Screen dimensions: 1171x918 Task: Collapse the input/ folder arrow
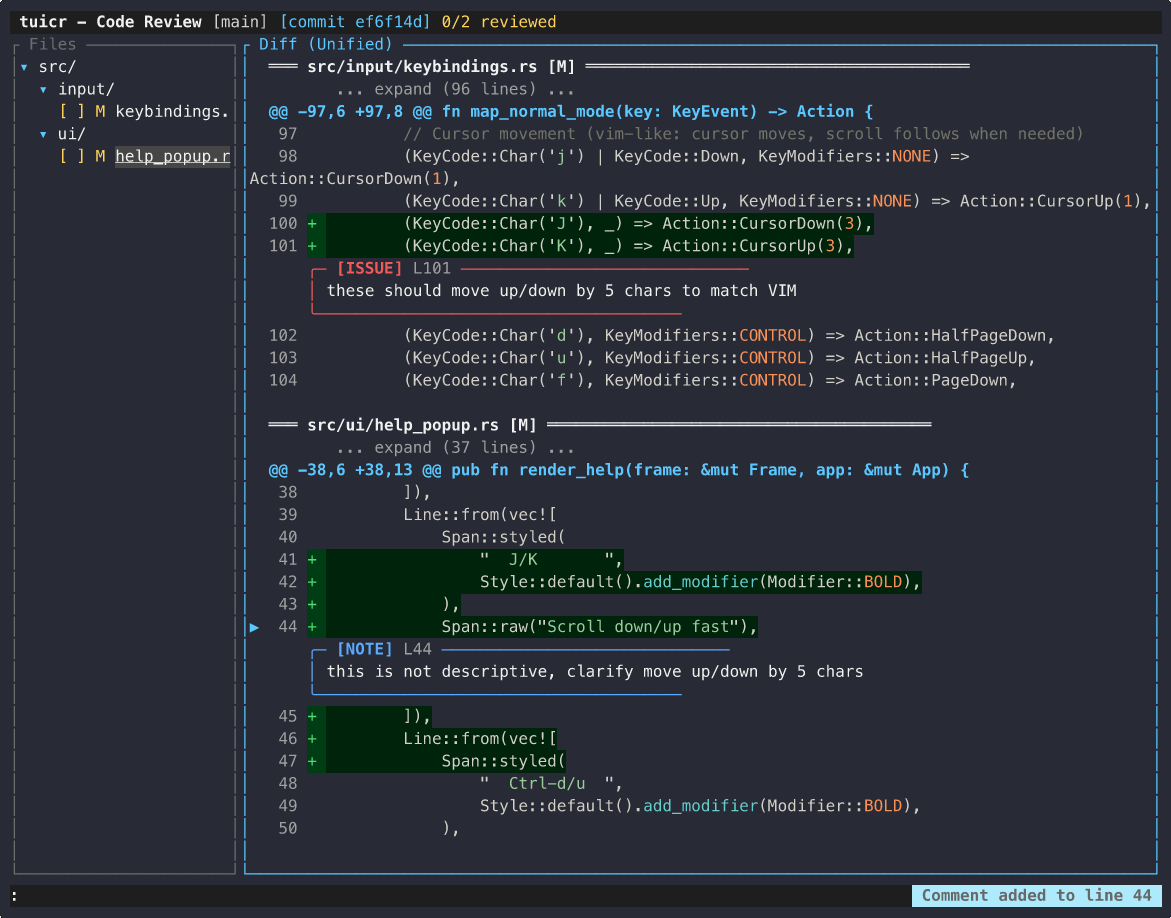tap(43, 90)
